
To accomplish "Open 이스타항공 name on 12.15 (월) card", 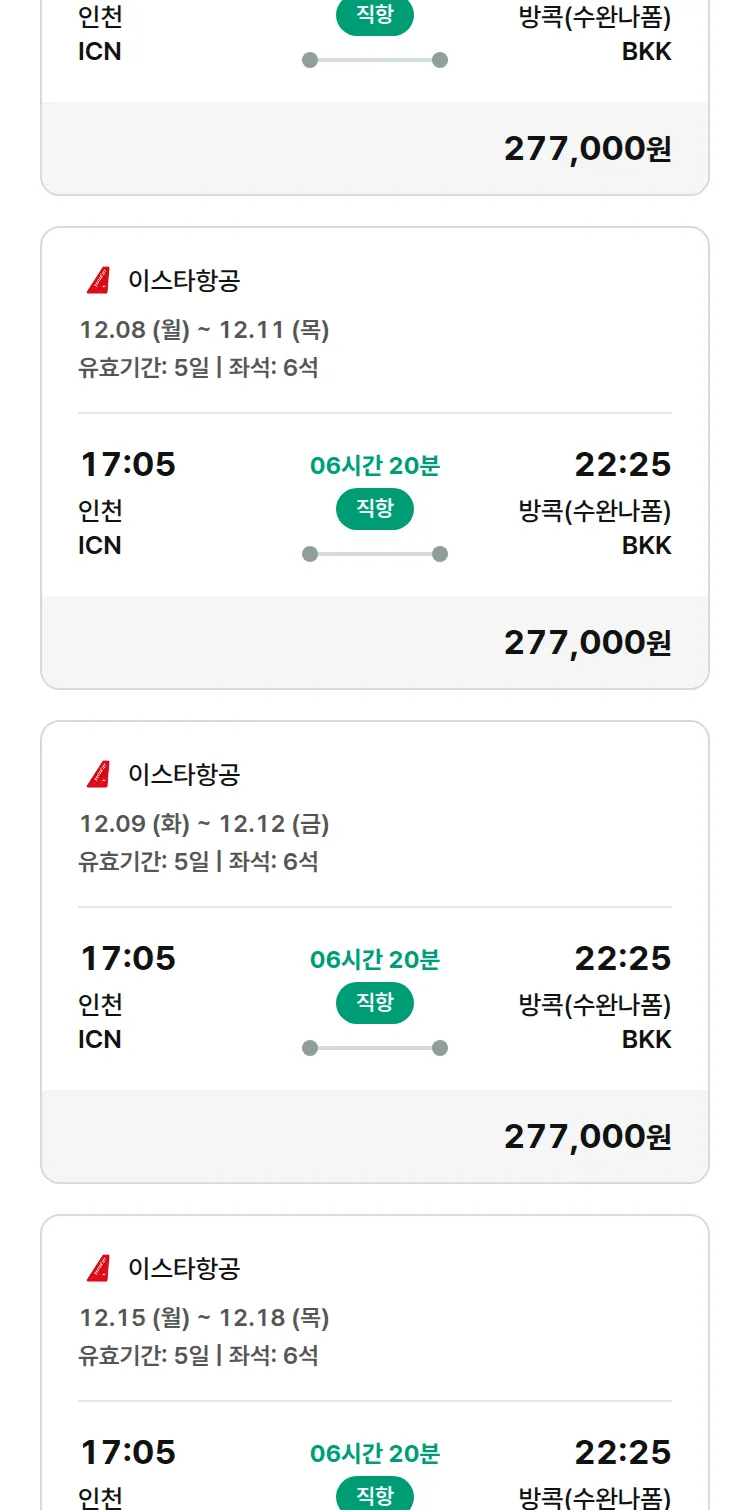I will pyautogui.click(x=184, y=1269).
